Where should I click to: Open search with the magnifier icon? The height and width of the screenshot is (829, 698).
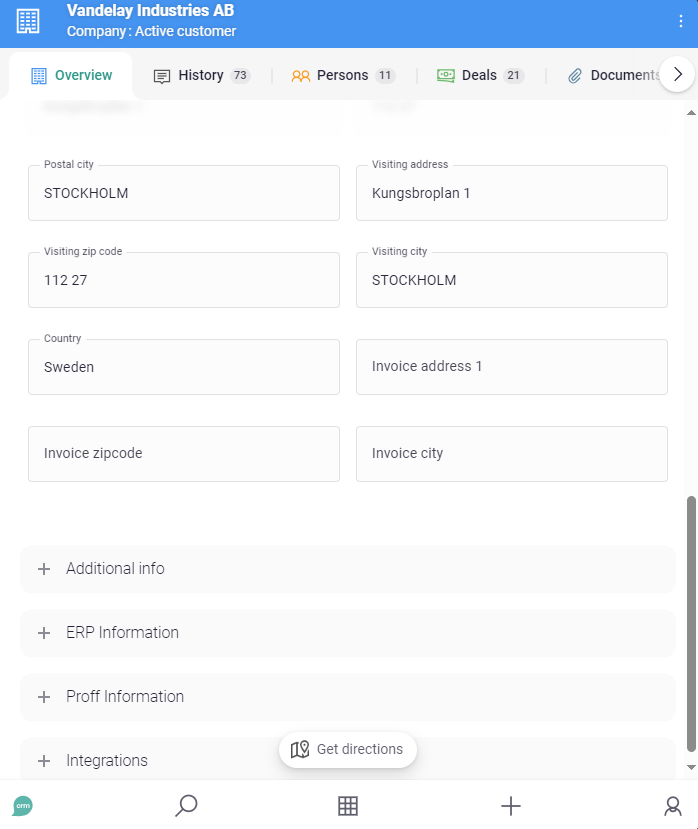point(186,805)
